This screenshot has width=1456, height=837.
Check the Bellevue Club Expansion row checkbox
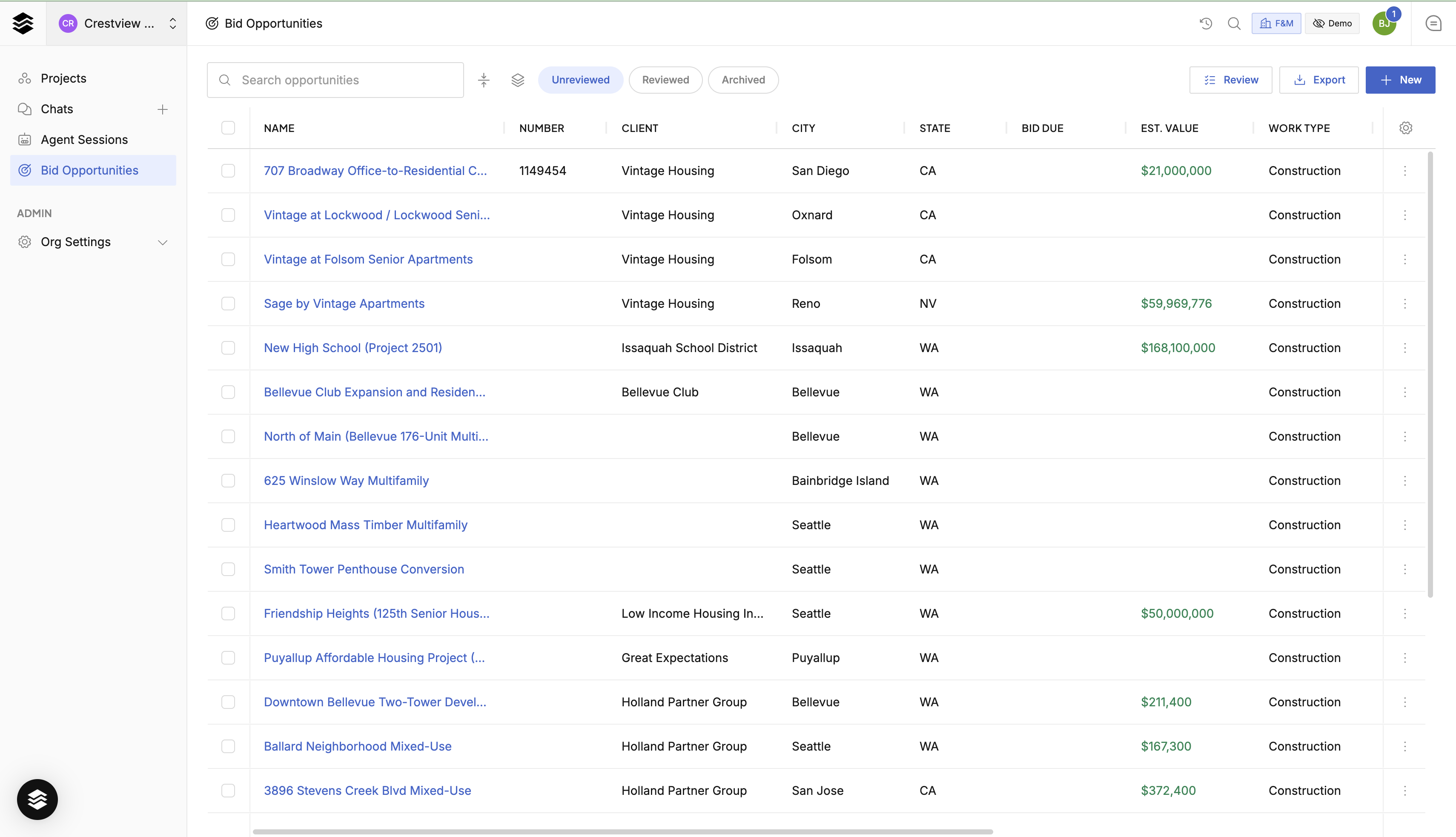point(228,392)
